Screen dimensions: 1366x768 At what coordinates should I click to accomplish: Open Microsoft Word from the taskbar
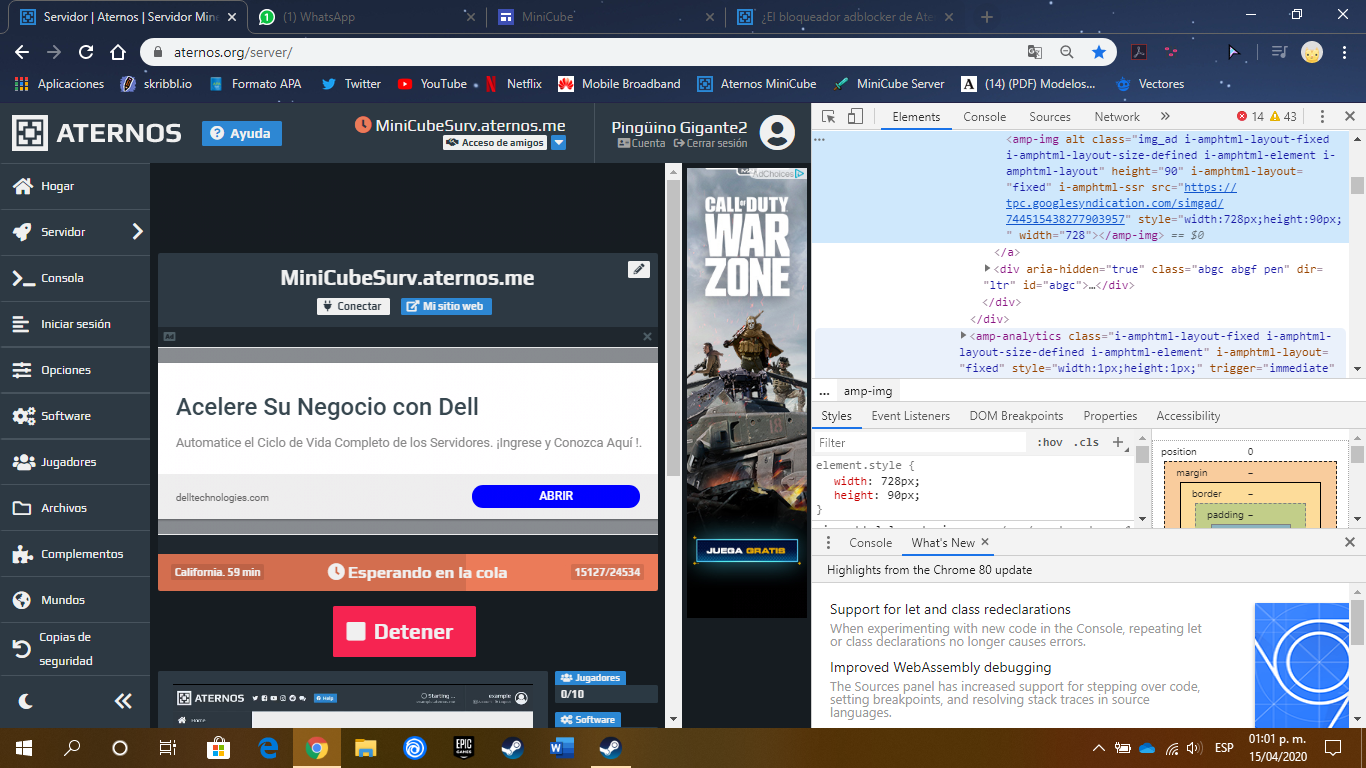pyautogui.click(x=561, y=747)
